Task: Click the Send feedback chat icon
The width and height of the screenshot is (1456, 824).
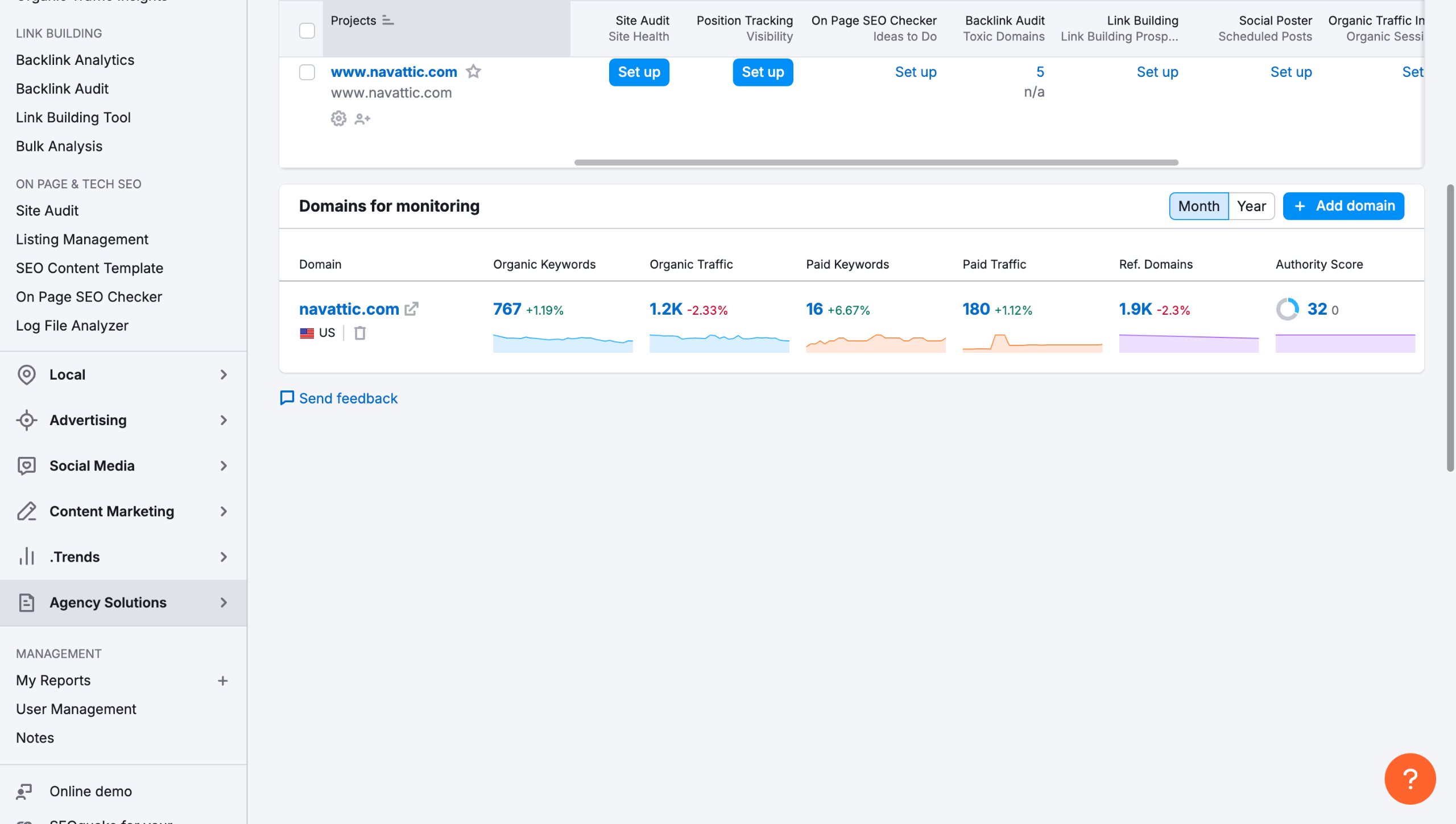Action: click(x=287, y=398)
